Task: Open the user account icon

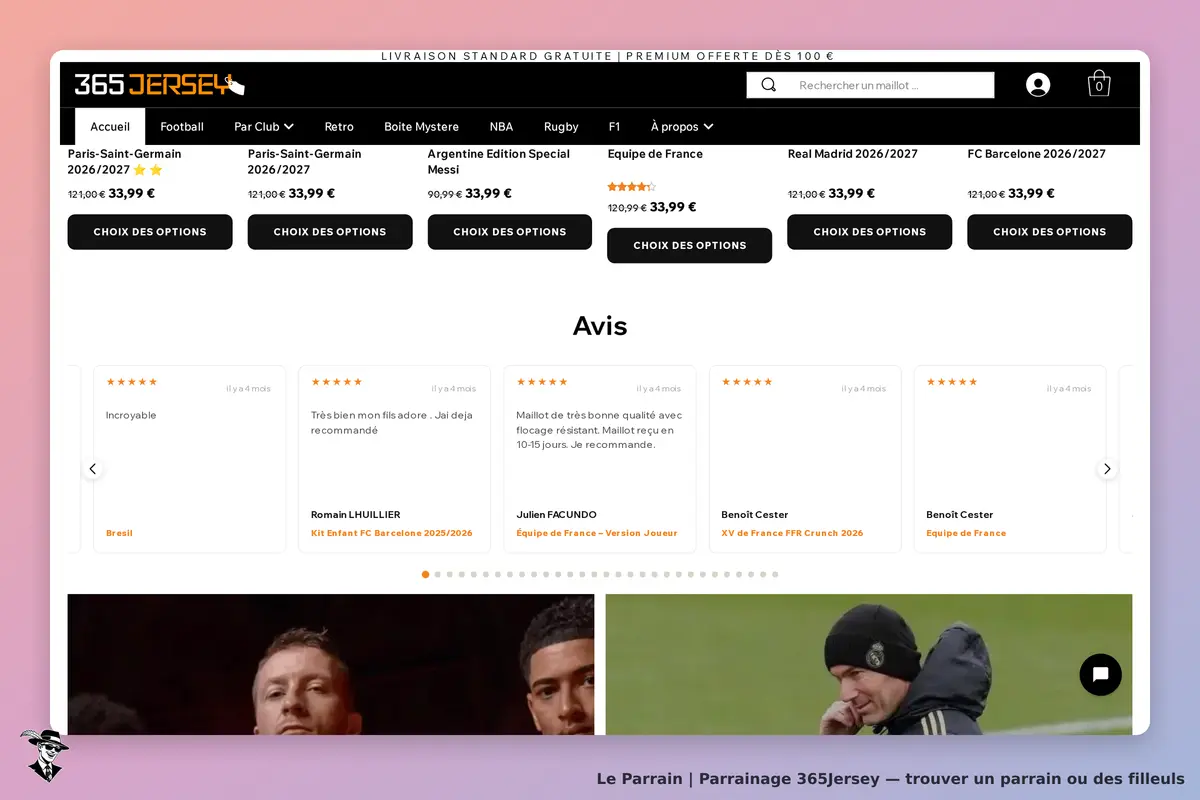Action: click(x=1038, y=85)
